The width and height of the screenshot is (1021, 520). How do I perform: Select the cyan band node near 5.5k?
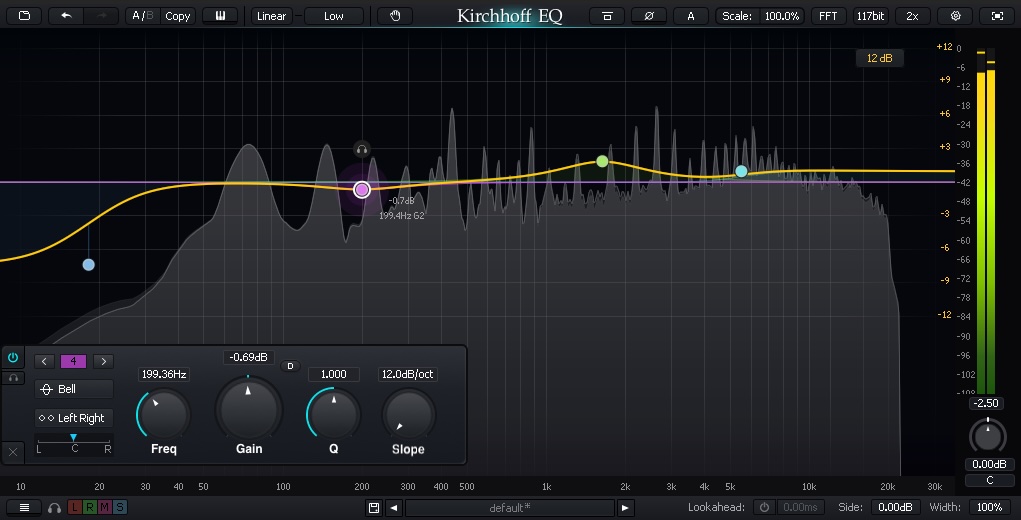pos(741,171)
